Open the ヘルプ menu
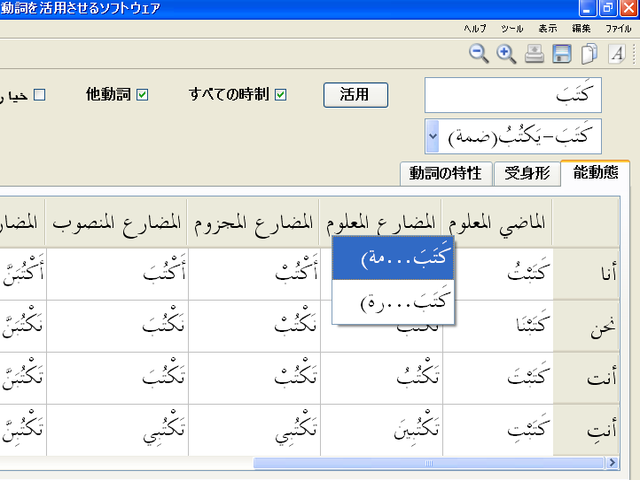This screenshot has height=480, width=640. (475, 29)
